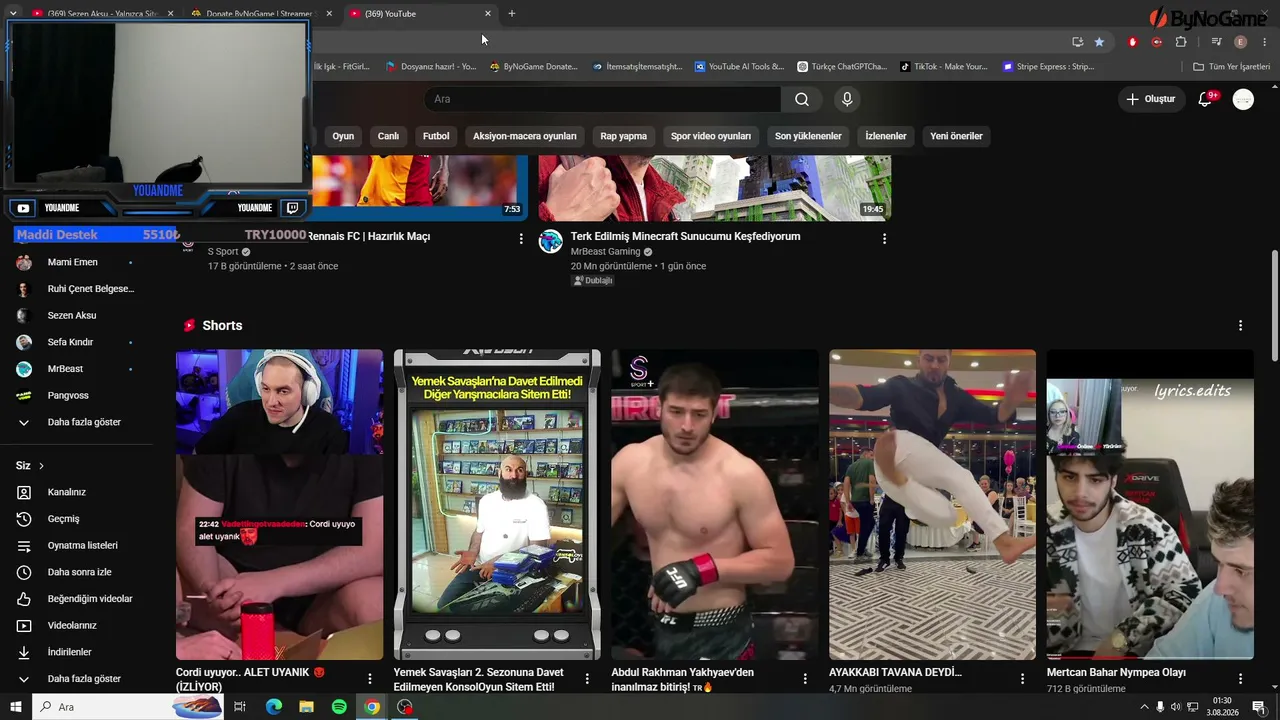Viewport: 1280px width, 720px height.
Task: Open Chrome three-dot menu
Action: 1265,42
